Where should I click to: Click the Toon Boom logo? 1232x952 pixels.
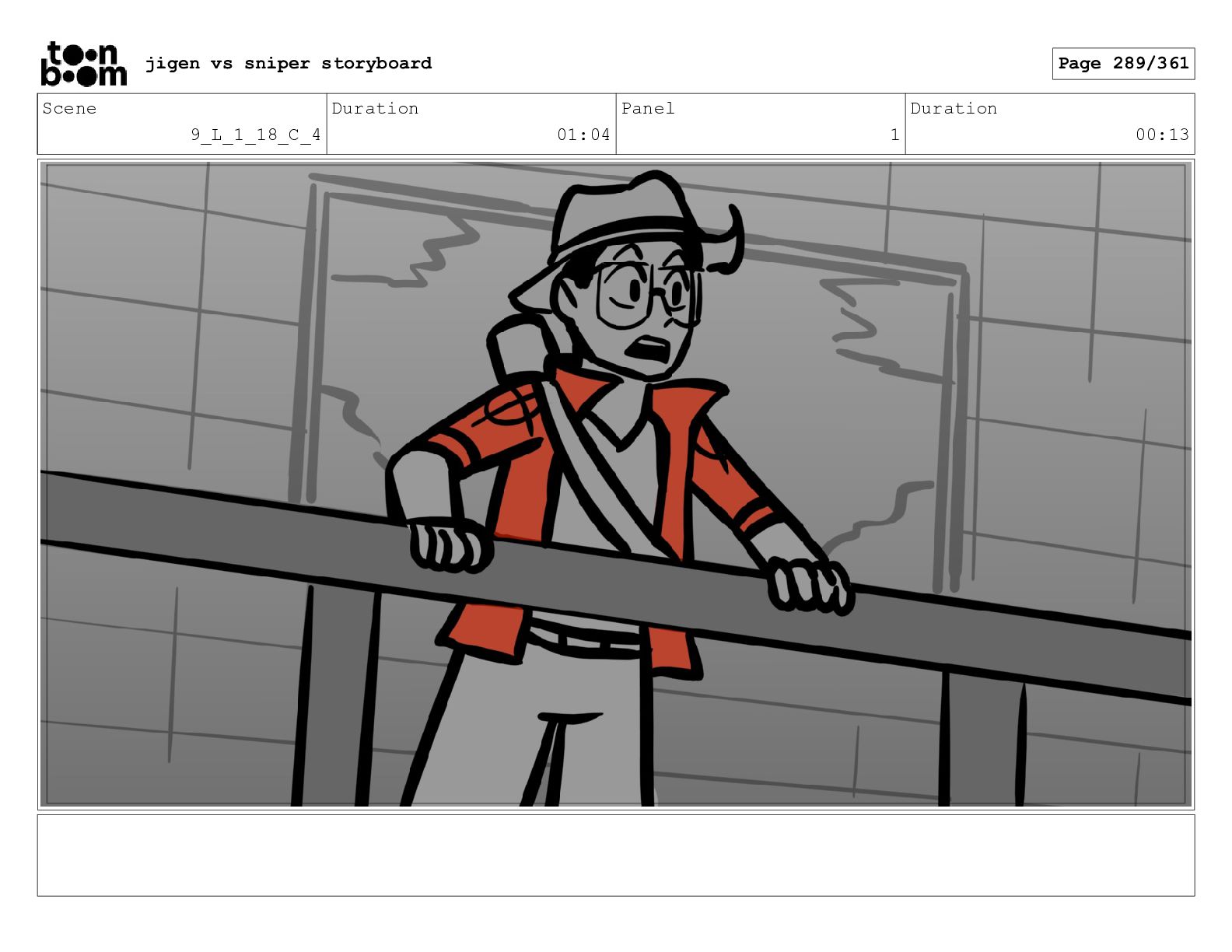pos(83,64)
